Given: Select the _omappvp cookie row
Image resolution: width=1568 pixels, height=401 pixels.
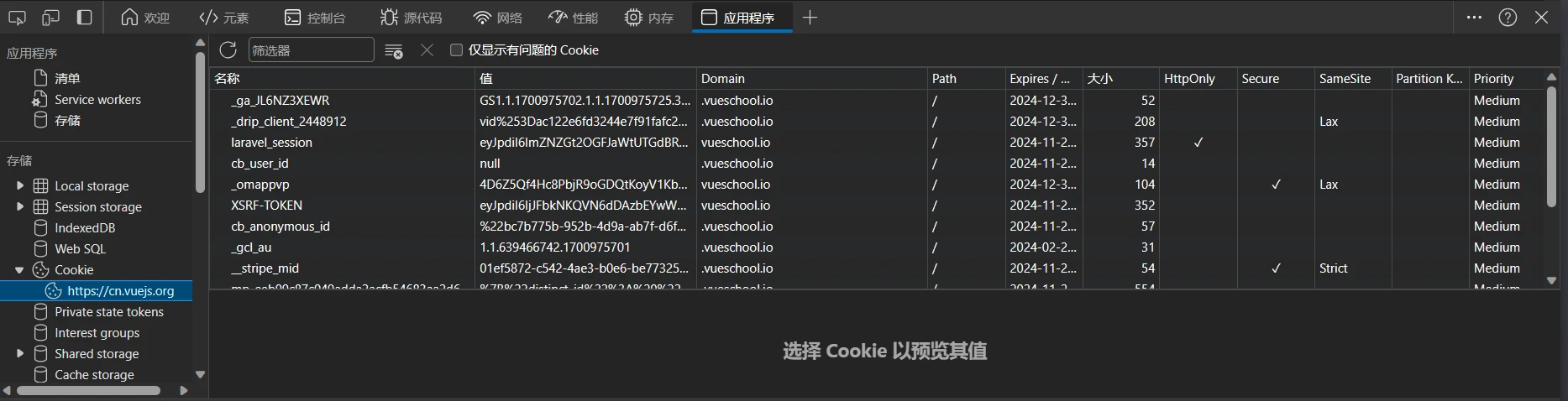Looking at the screenshot, I should [x=877, y=185].
